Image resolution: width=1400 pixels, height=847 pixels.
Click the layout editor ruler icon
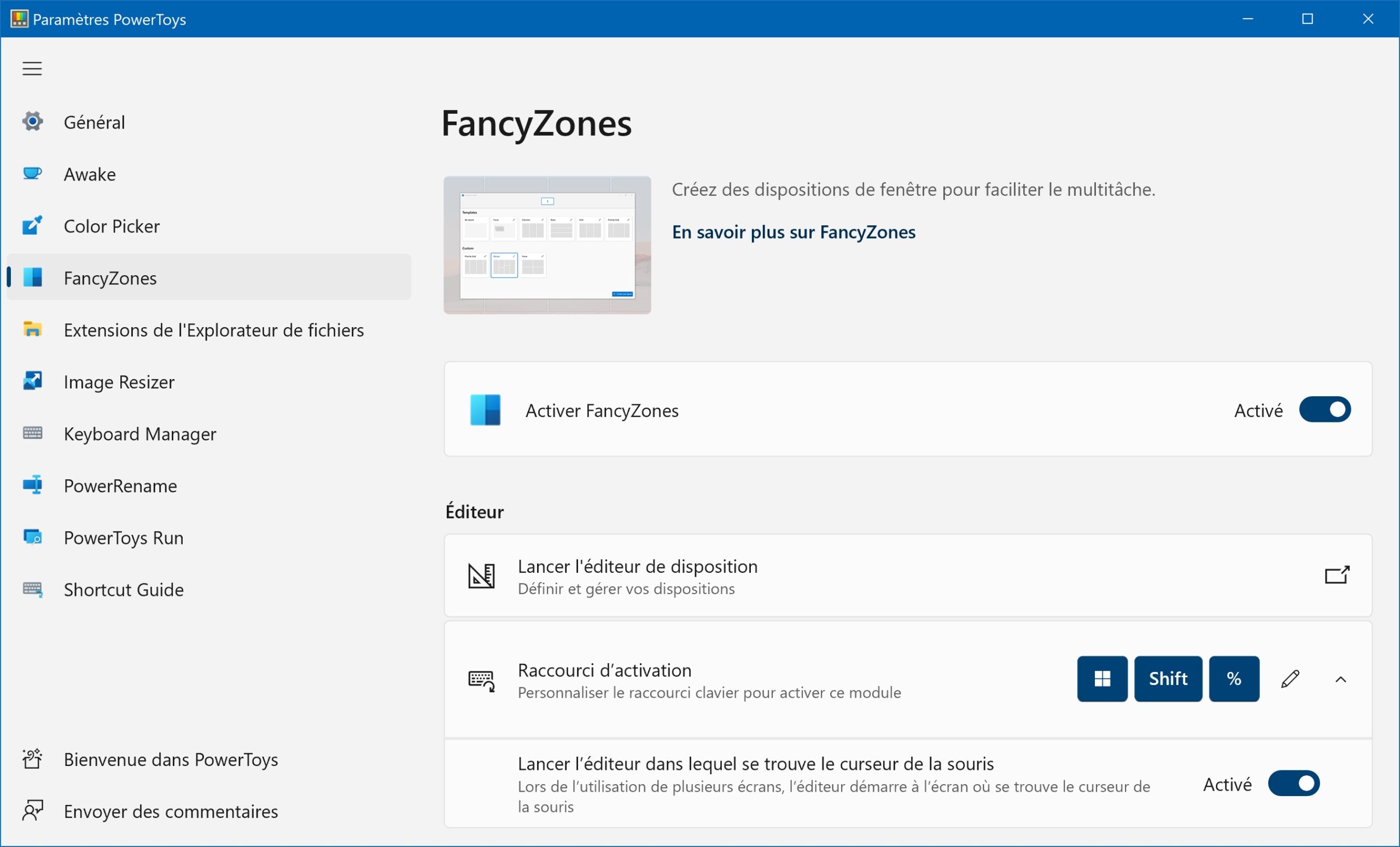pyautogui.click(x=481, y=576)
